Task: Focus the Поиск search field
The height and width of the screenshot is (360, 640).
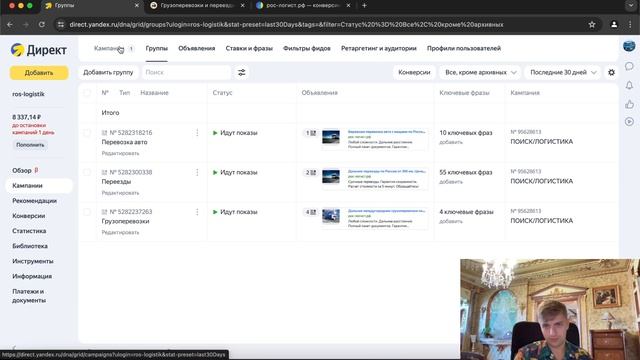Action: click(186, 72)
